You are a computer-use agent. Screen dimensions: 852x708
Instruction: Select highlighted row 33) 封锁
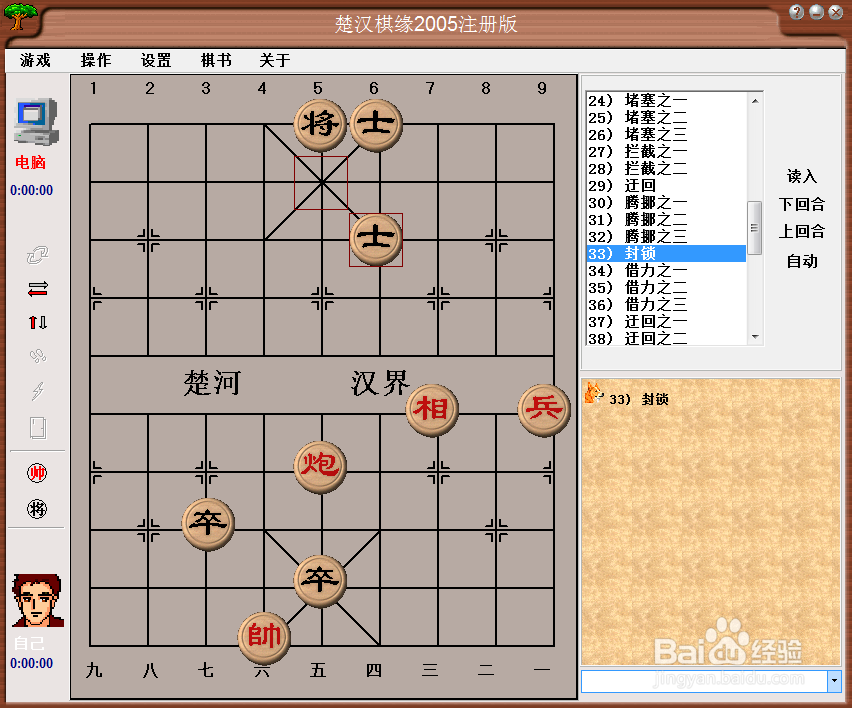click(666, 254)
